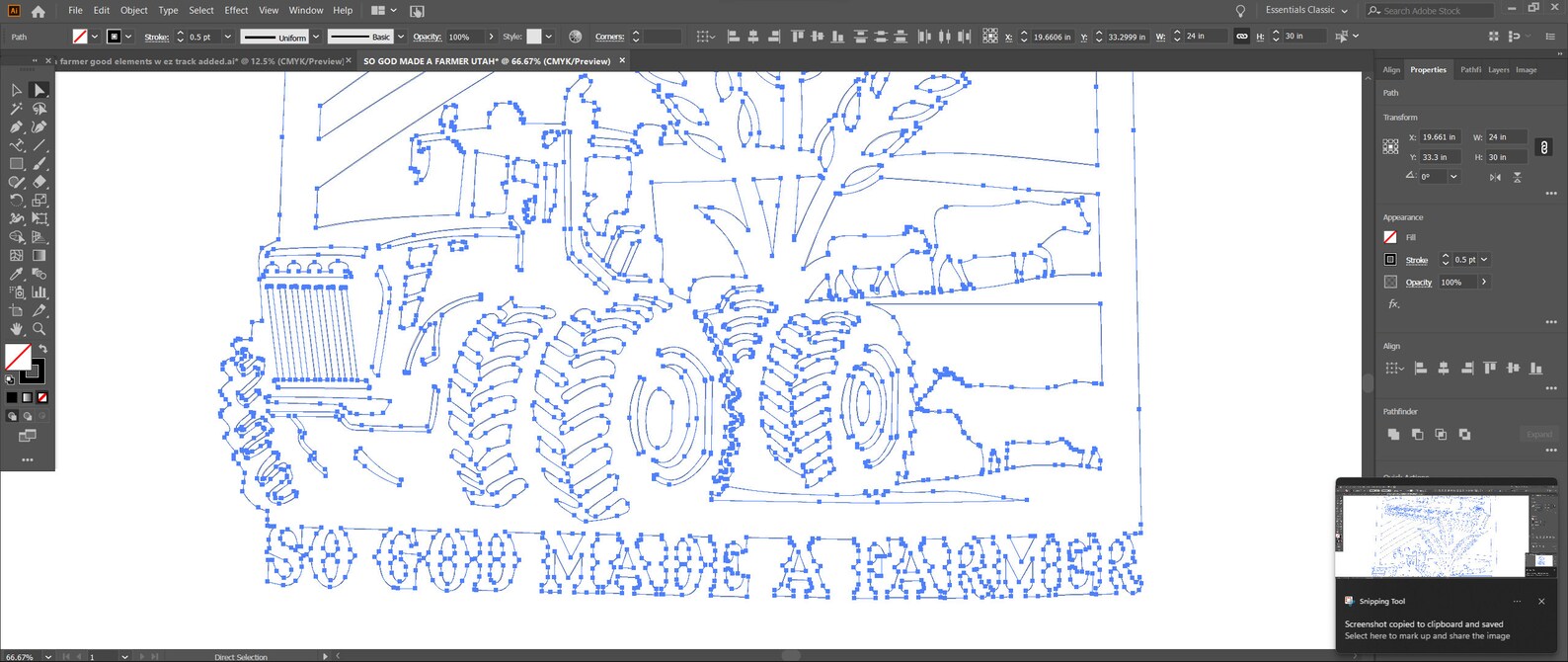Swap fill and stroke colors
Viewport: 1568px width, 662px height.
[42, 350]
